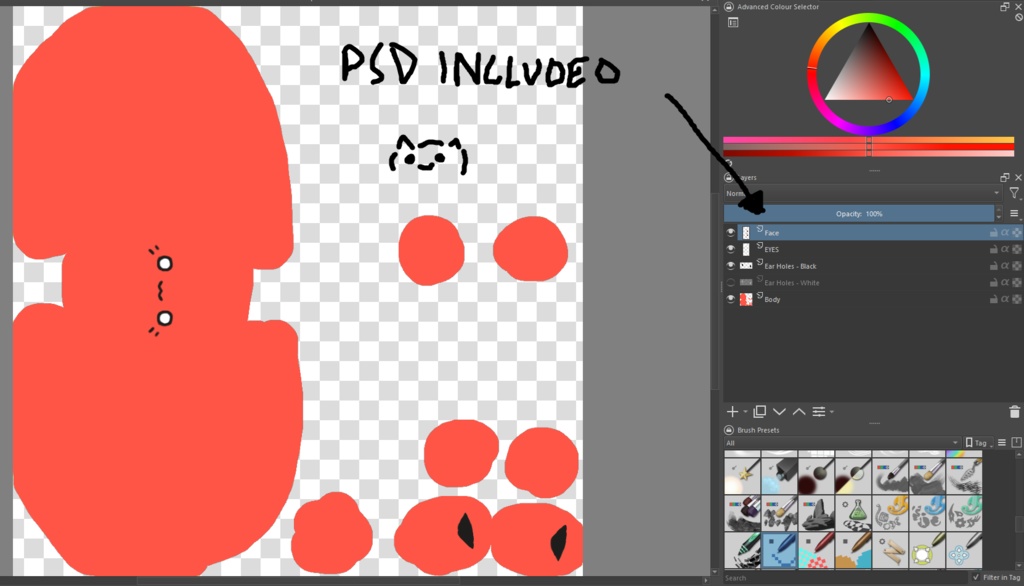Click the Body layer thumbnail

(746, 299)
